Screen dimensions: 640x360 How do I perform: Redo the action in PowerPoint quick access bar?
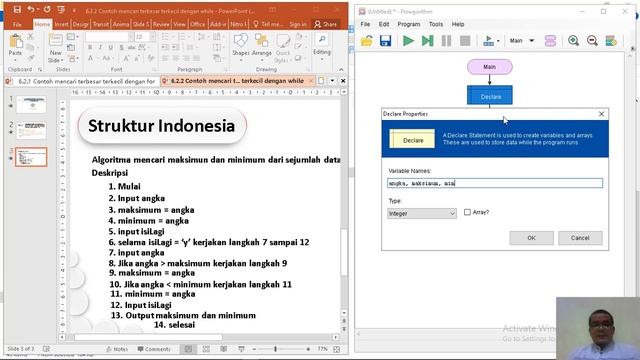click(x=47, y=9)
